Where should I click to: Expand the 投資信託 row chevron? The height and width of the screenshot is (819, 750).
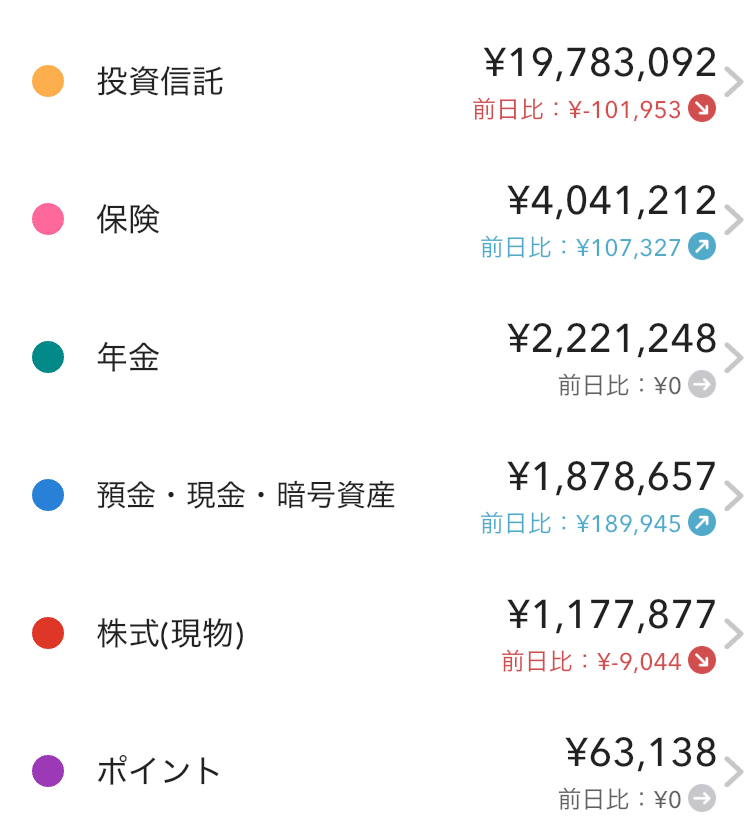(x=734, y=83)
